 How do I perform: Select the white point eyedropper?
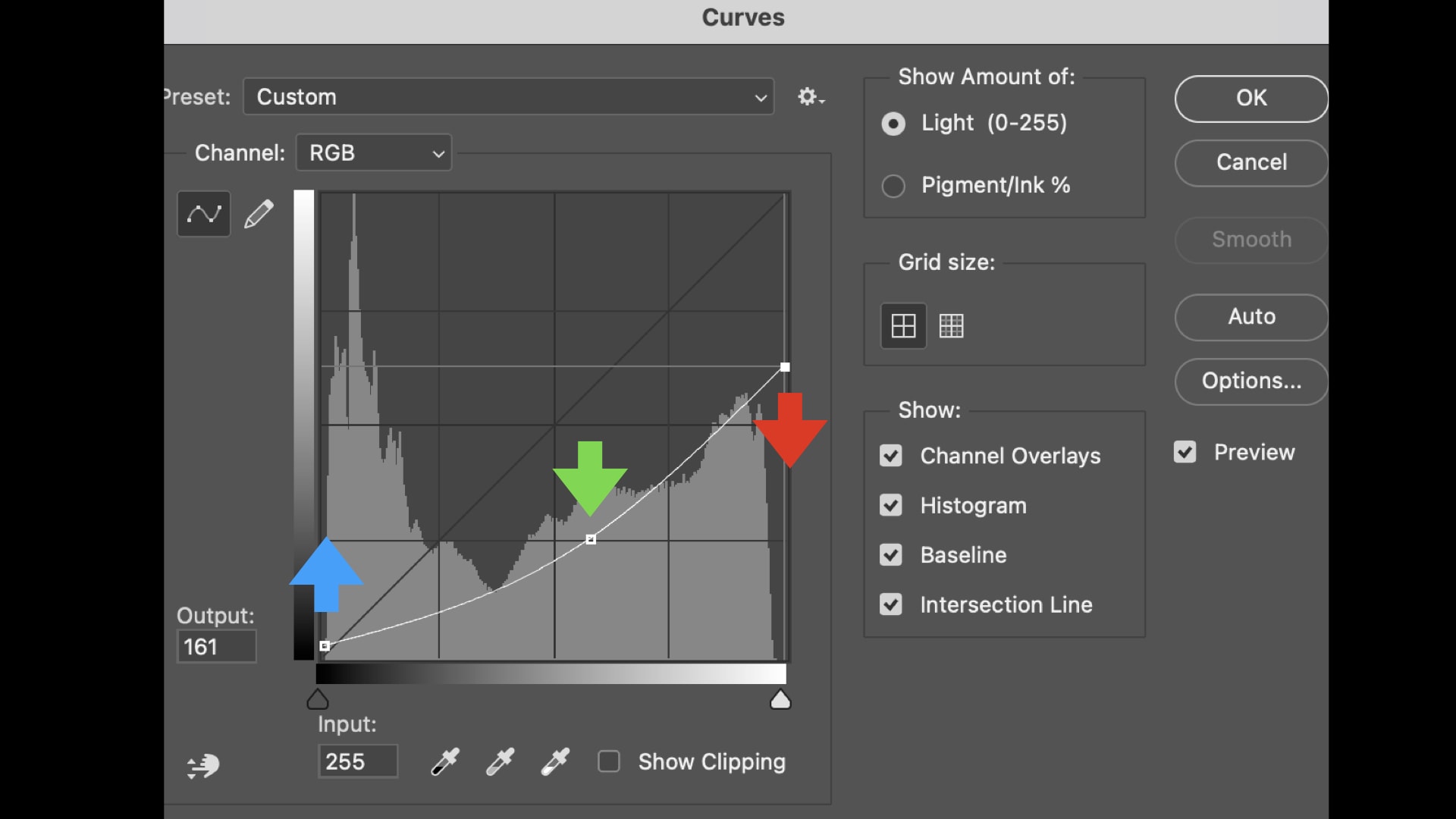pos(554,761)
